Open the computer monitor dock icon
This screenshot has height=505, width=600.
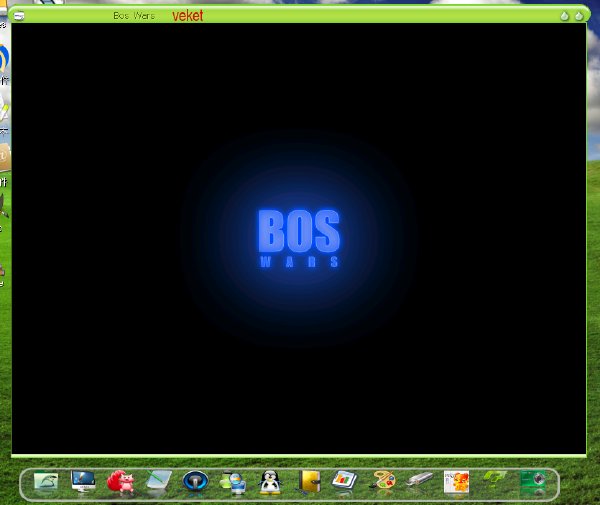pos(83,482)
